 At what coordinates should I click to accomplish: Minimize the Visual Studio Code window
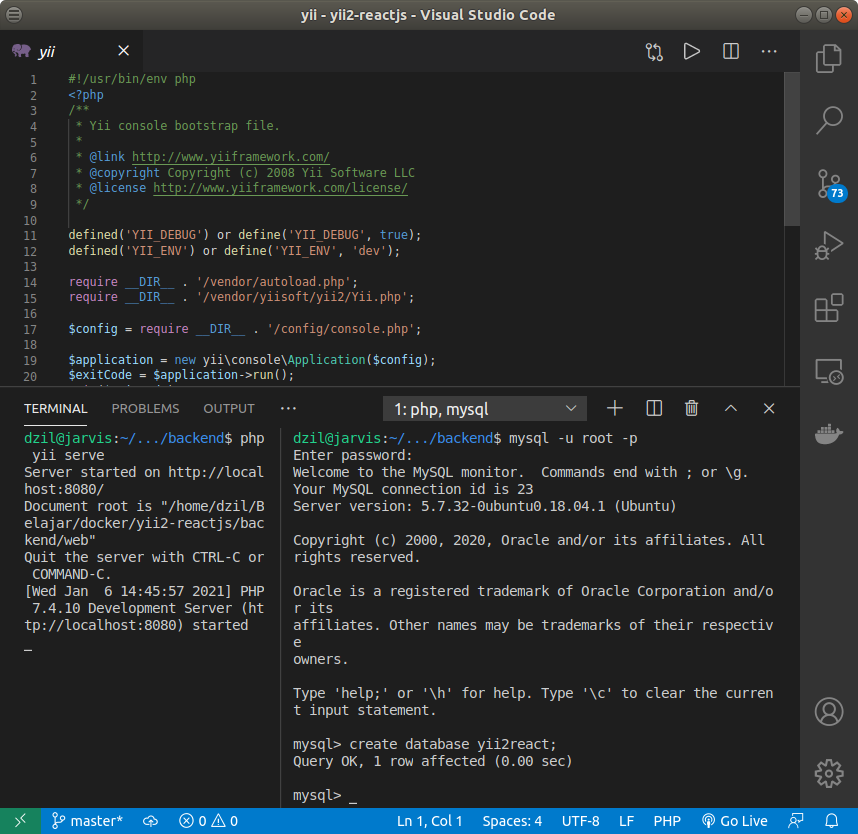coord(803,15)
